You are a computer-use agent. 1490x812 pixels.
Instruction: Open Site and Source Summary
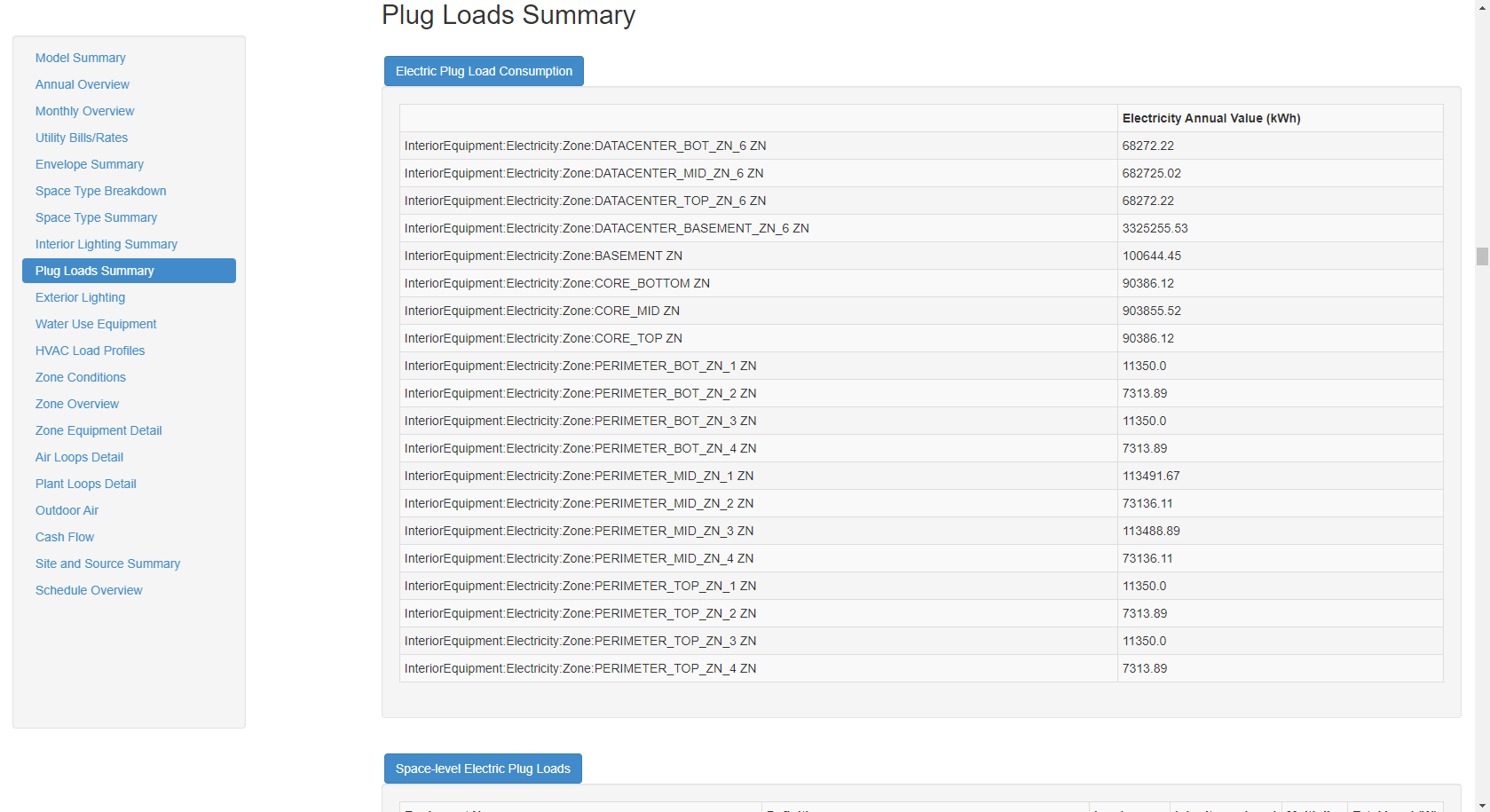coord(107,564)
